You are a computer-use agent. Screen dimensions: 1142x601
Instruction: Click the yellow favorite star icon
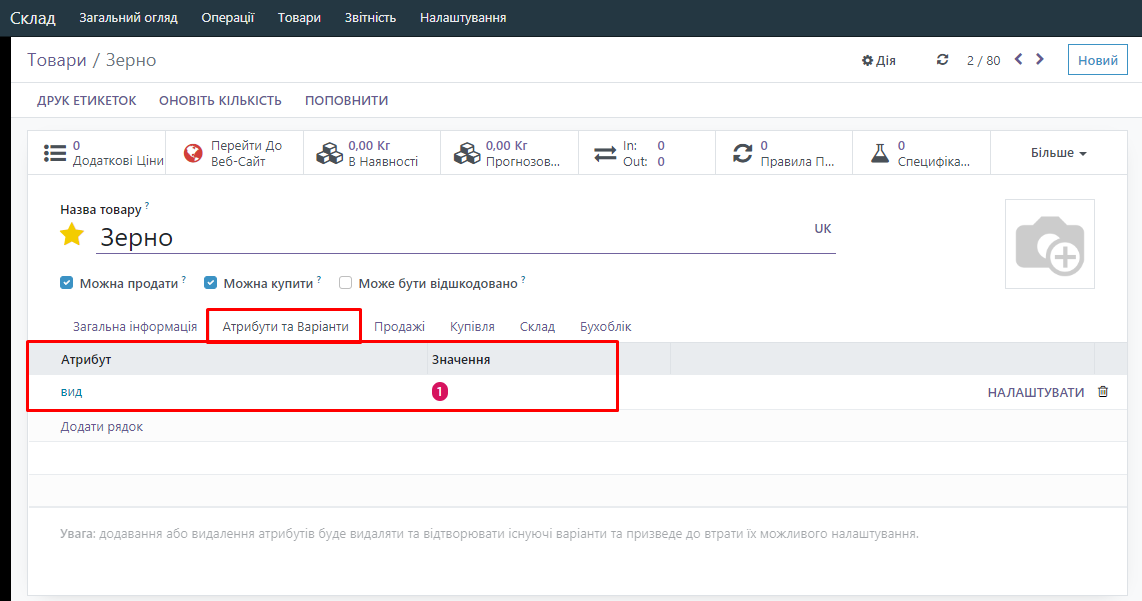coord(72,235)
